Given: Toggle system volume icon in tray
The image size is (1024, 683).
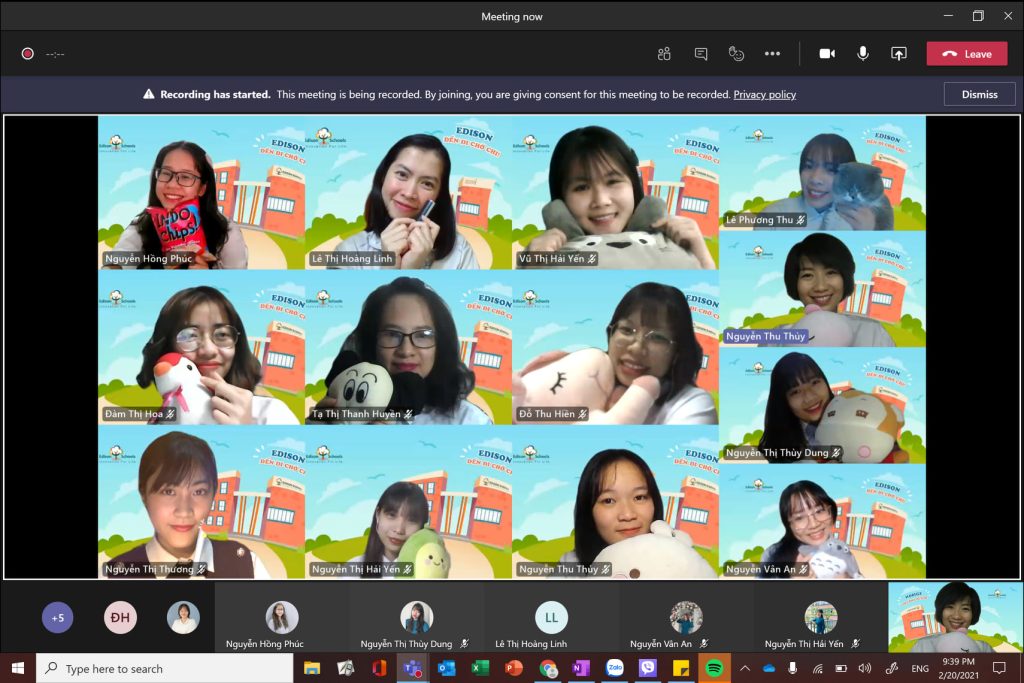Looking at the screenshot, I should tap(864, 668).
